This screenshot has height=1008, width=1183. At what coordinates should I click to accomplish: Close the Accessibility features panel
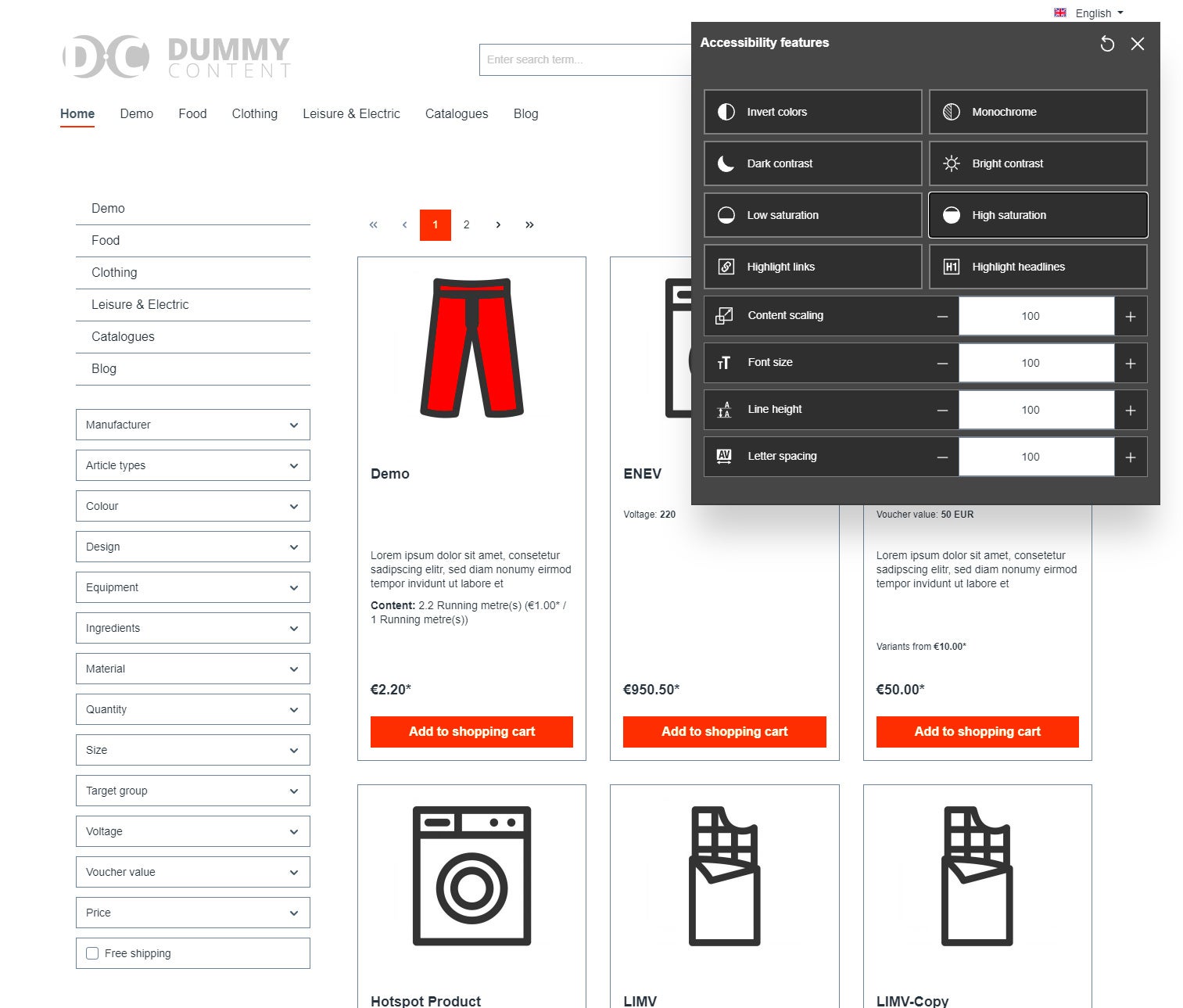coord(1138,44)
